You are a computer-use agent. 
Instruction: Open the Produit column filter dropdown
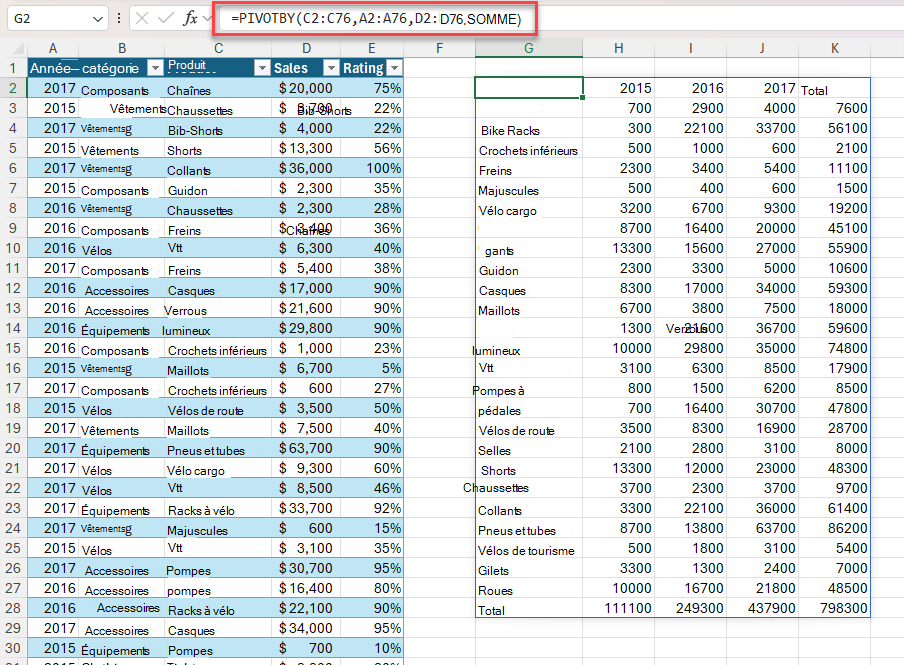[262, 68]
